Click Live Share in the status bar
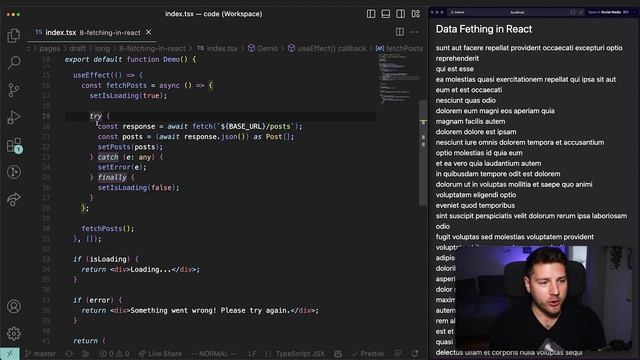 (160, 353)
